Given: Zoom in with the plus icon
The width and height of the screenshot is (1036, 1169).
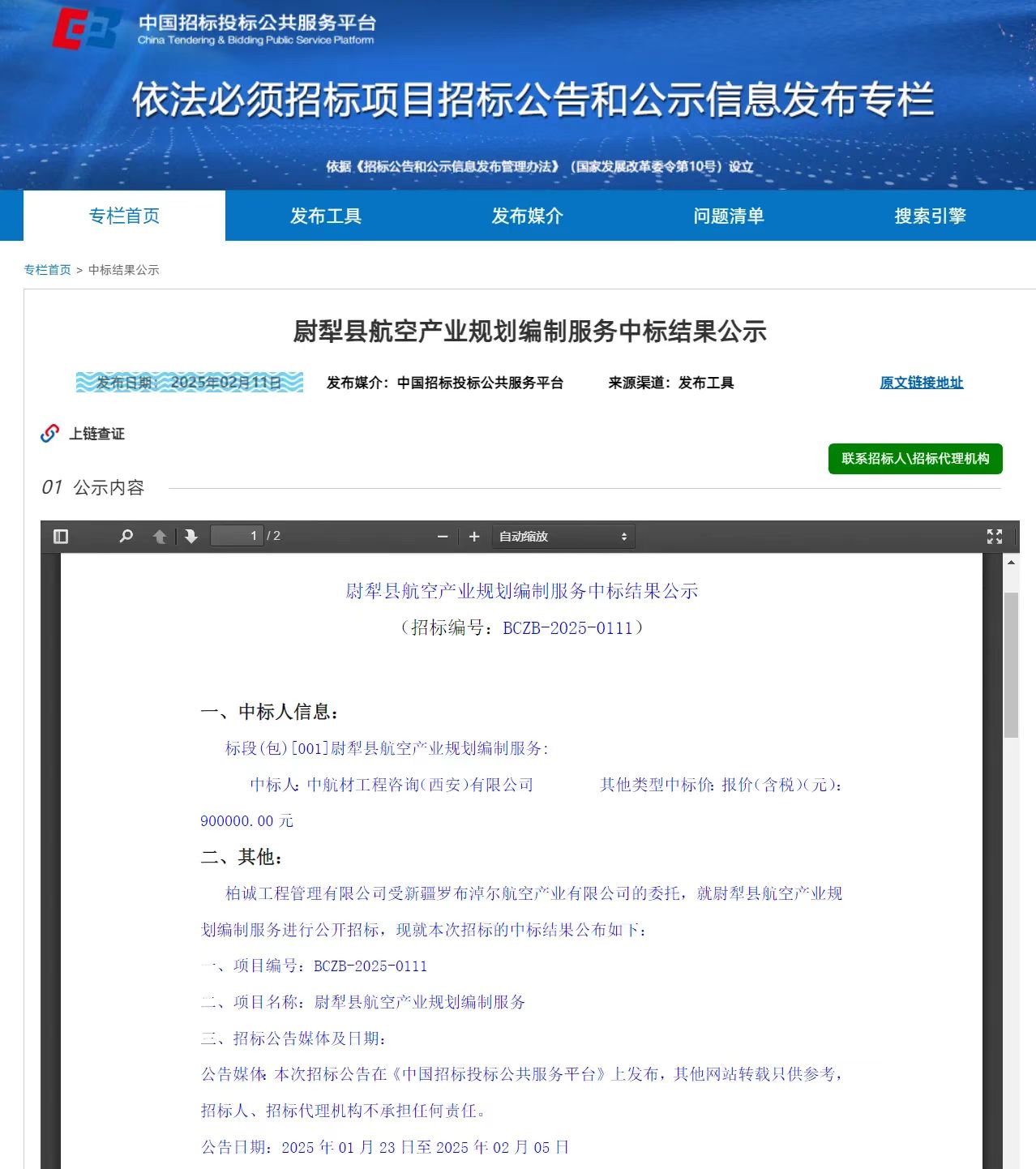Looking at the screenshot, I should pyautogui.click(x=474, y=537).
